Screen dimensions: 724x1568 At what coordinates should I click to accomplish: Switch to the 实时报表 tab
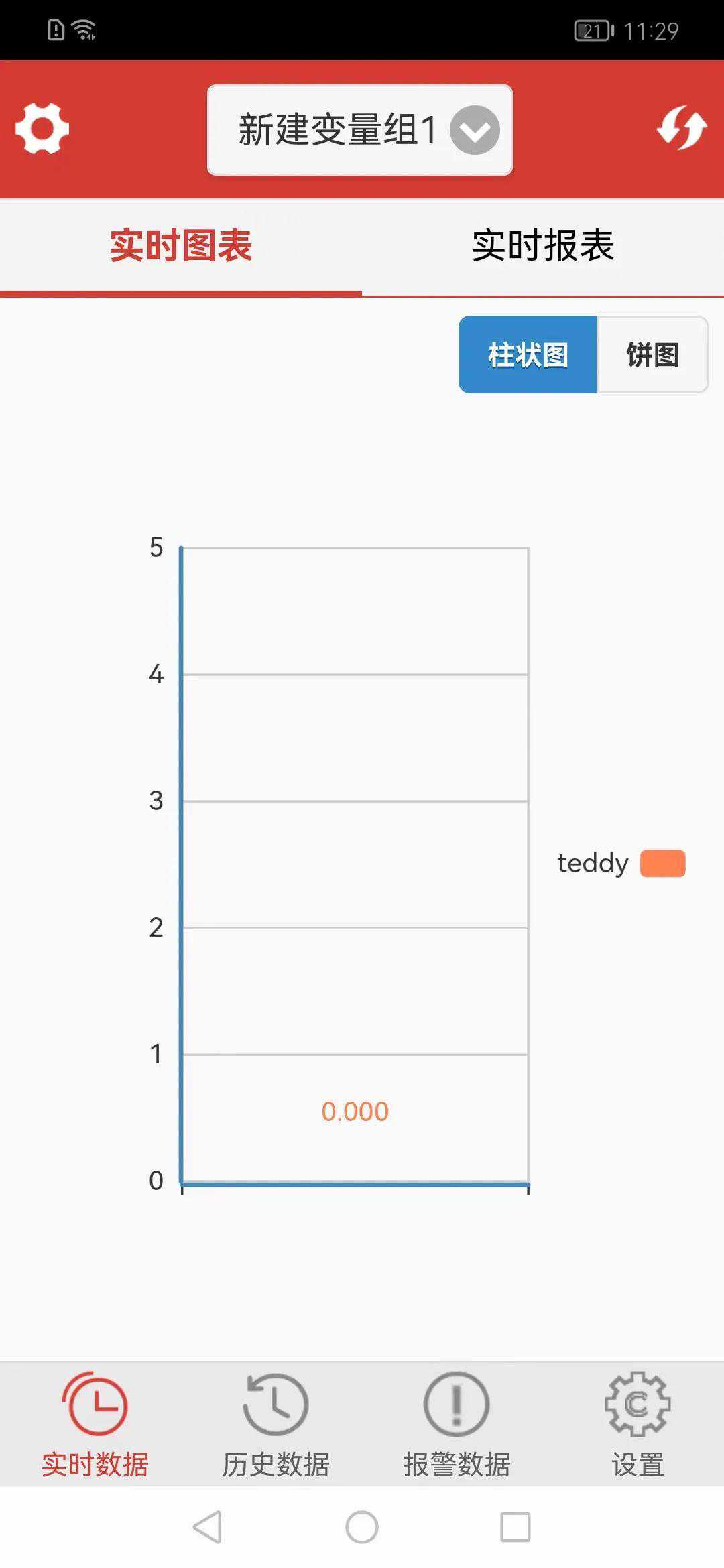(x=543, y=245)
